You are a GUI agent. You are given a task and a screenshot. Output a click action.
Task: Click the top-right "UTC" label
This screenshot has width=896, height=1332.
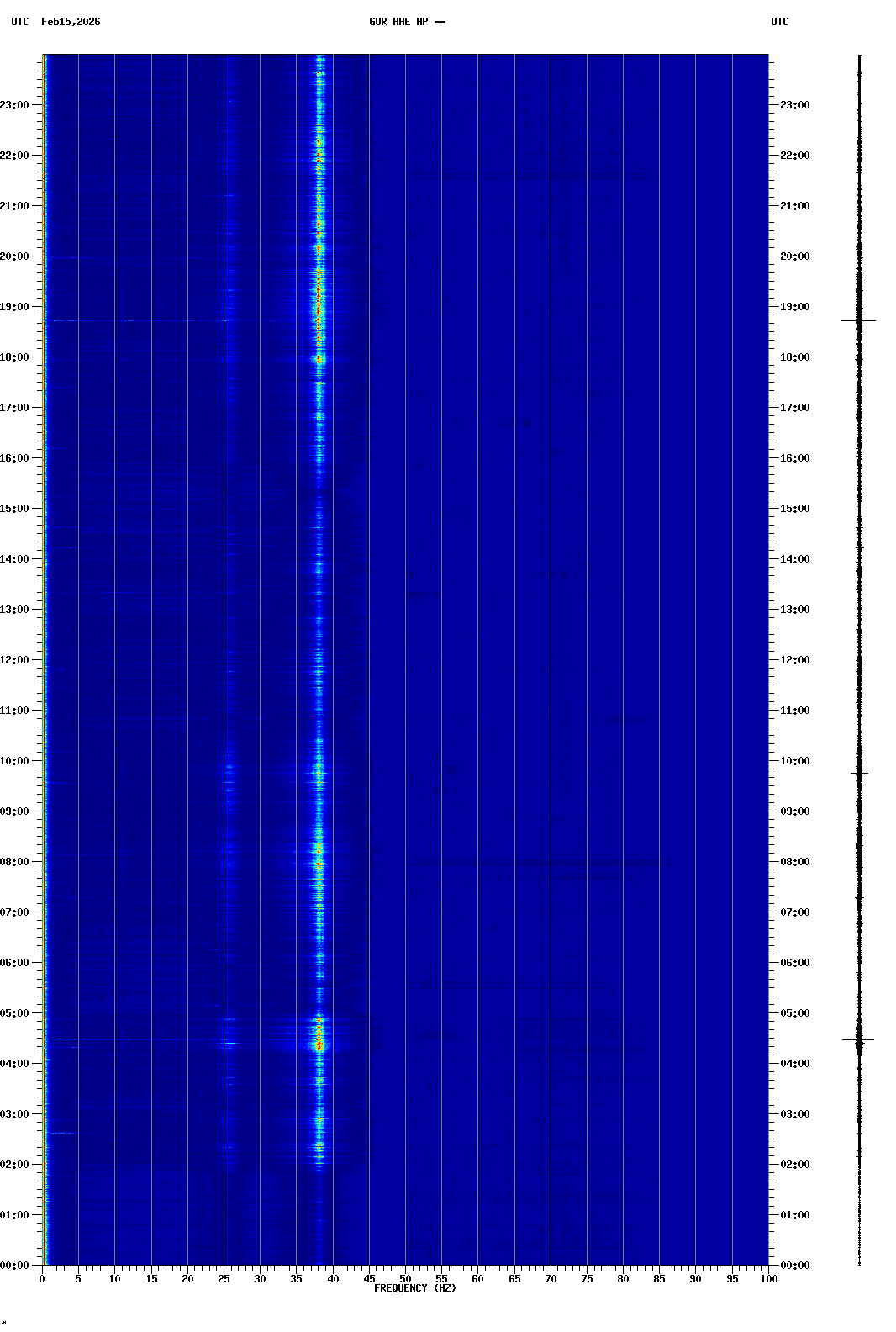(779, 22)
